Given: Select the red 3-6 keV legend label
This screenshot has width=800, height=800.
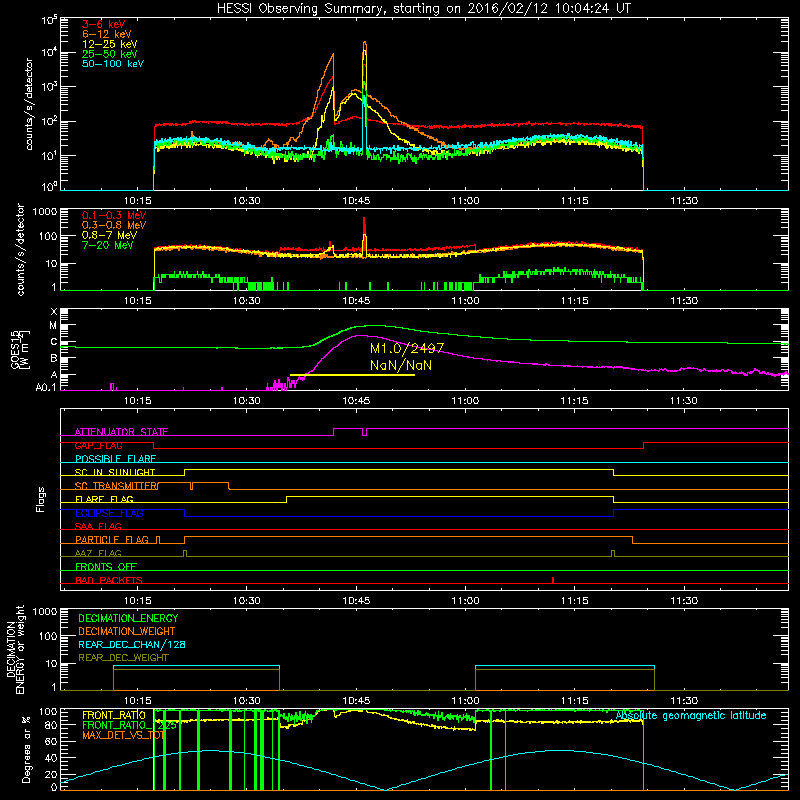Looking at the screenshot, I should pyautogui.click(x=103, y=24).
